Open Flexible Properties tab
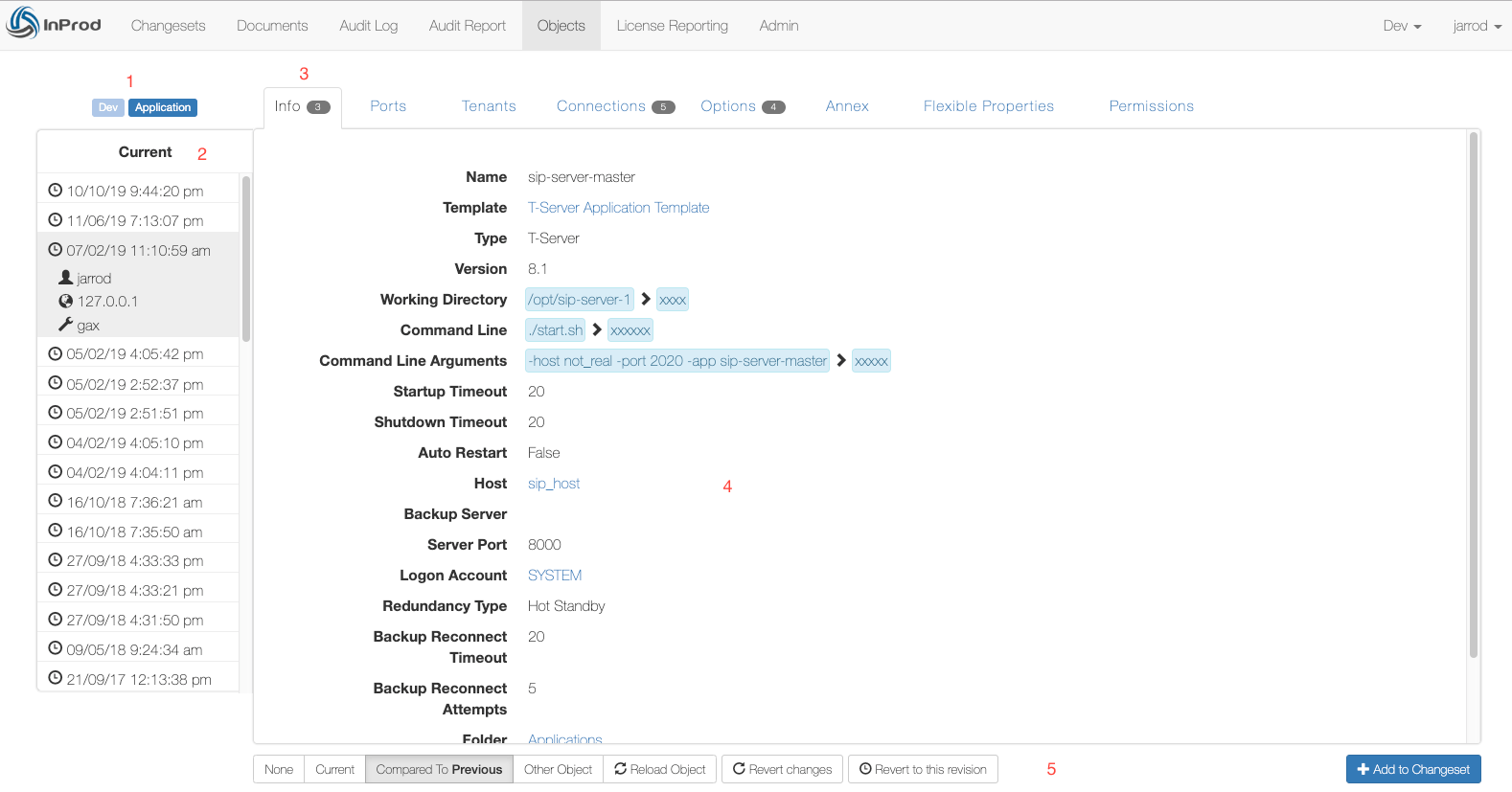The width and height of the screenshot is (1512, 792). tap(988, 106)
